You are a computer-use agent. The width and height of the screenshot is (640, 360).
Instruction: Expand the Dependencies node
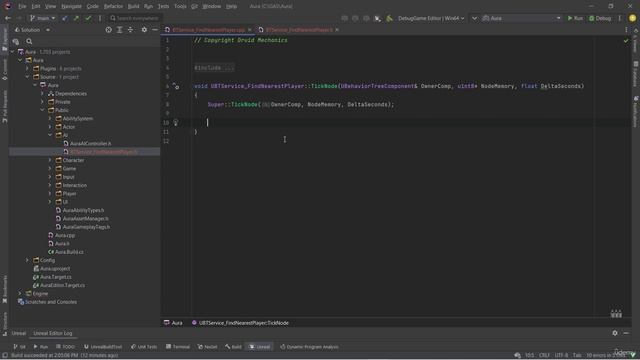pyautogui.click(x=42, y=93)
